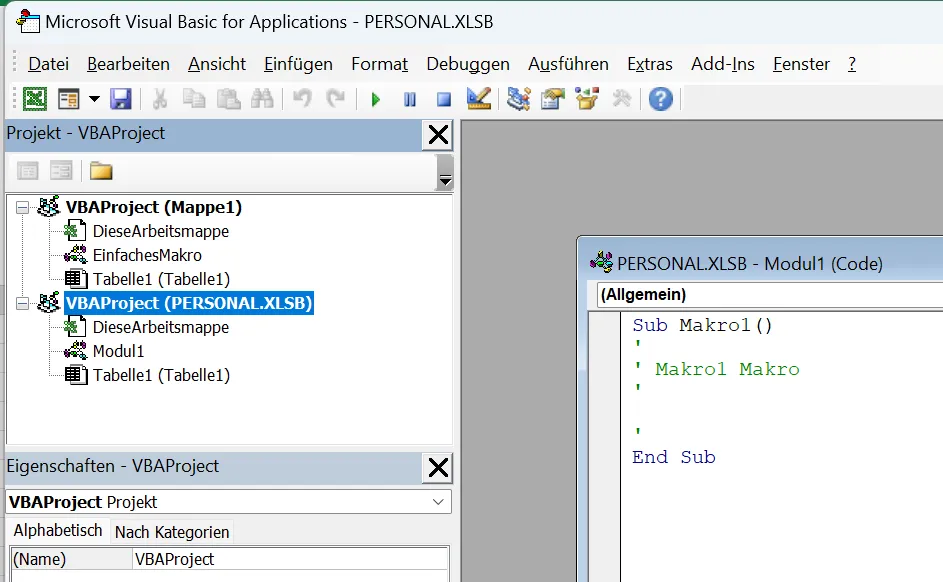The width and height of the screenshot is (943, 582).
Task: Open the Insert object dropdown arrow
Action: tap(94, 99)
